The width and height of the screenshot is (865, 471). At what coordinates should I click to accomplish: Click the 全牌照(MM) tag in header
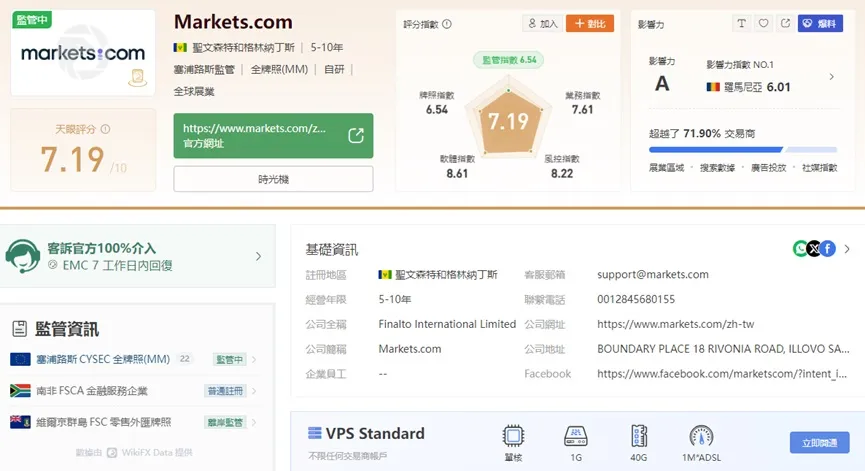(x=279, y=69)
